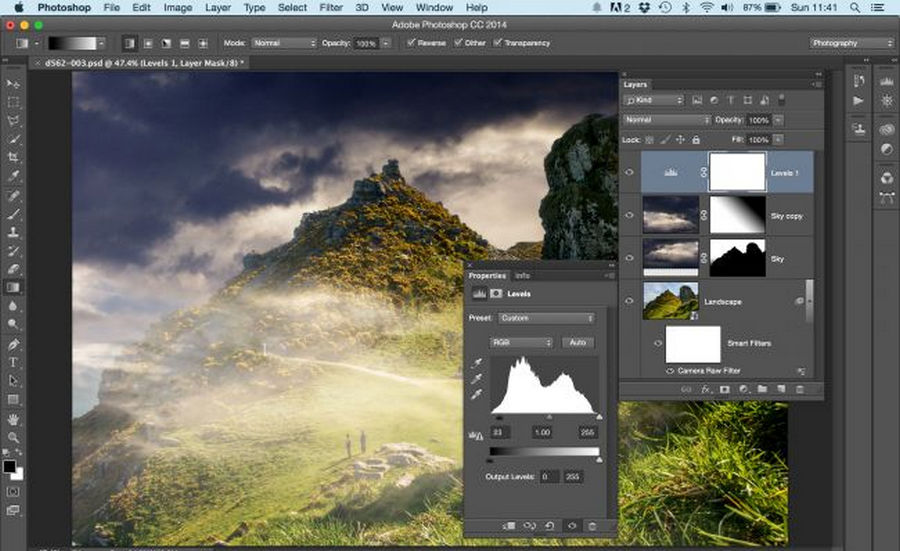Select the Rectangular Marquee tool
This screenshot has height=551, width=900.
[x=13, y=103]
